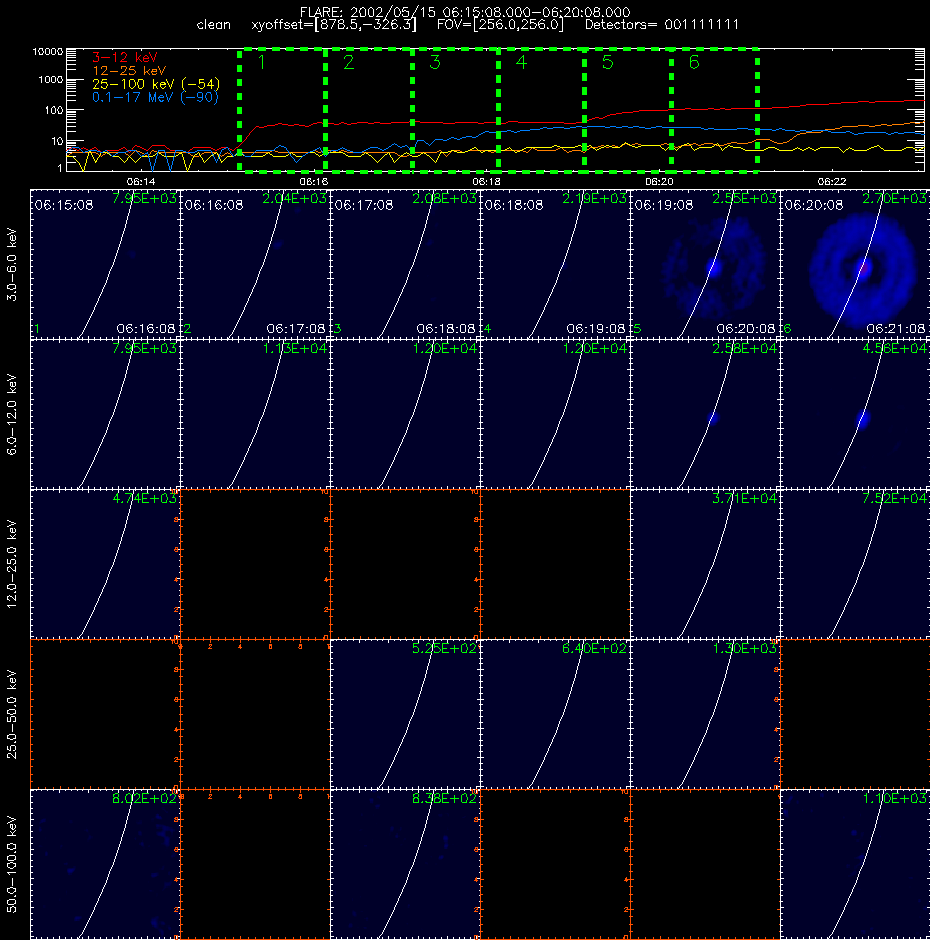Screen dimensions: 930x940
Task: Select the 12.0-25.0 keV image peaking at 7.52E+04
Action: (x=855, y=564)
